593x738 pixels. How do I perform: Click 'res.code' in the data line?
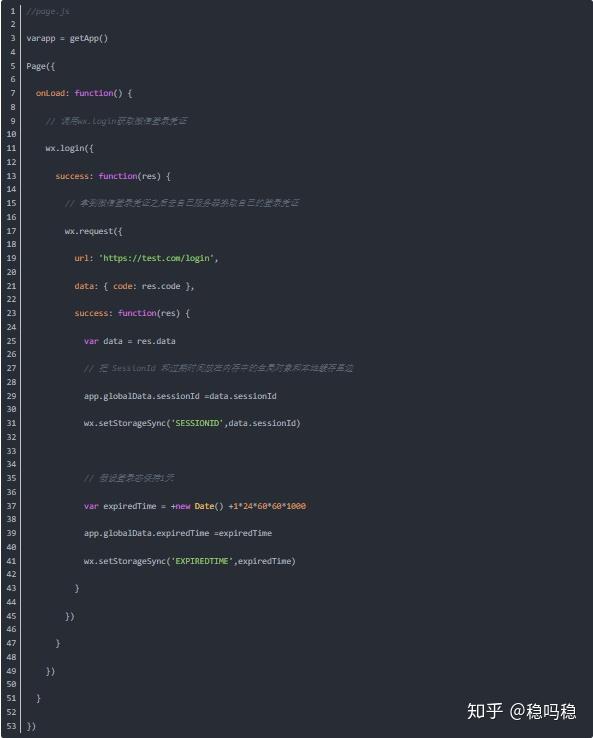[x=161, y=286]
